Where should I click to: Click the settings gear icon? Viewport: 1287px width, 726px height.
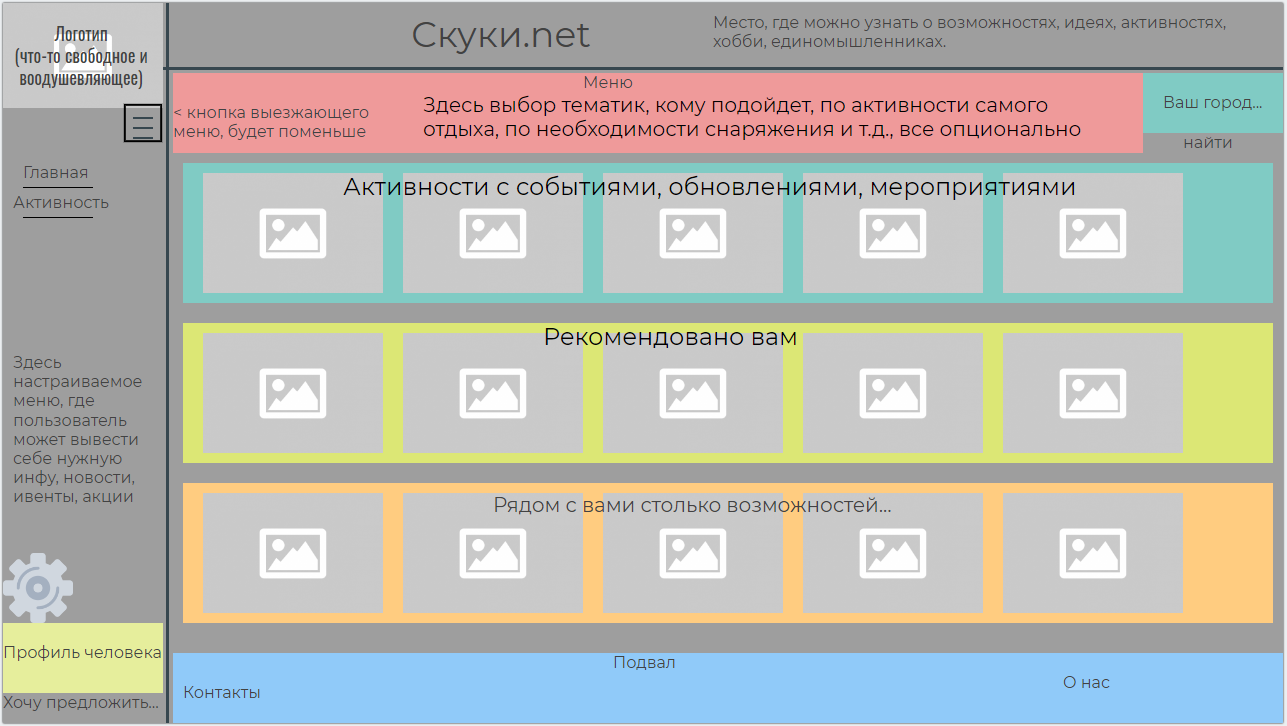(x=37, y=587)
